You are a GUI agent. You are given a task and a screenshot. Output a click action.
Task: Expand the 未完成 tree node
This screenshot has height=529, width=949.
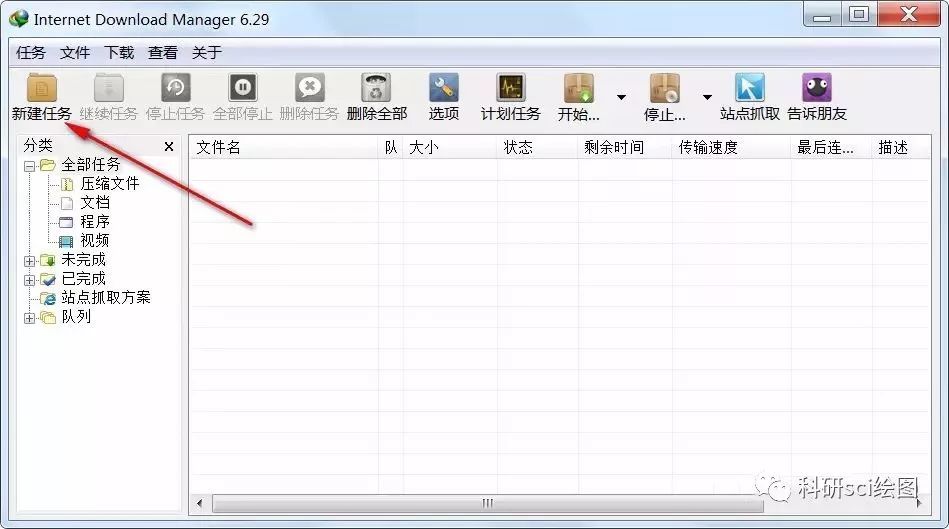[x=29, y=261]
